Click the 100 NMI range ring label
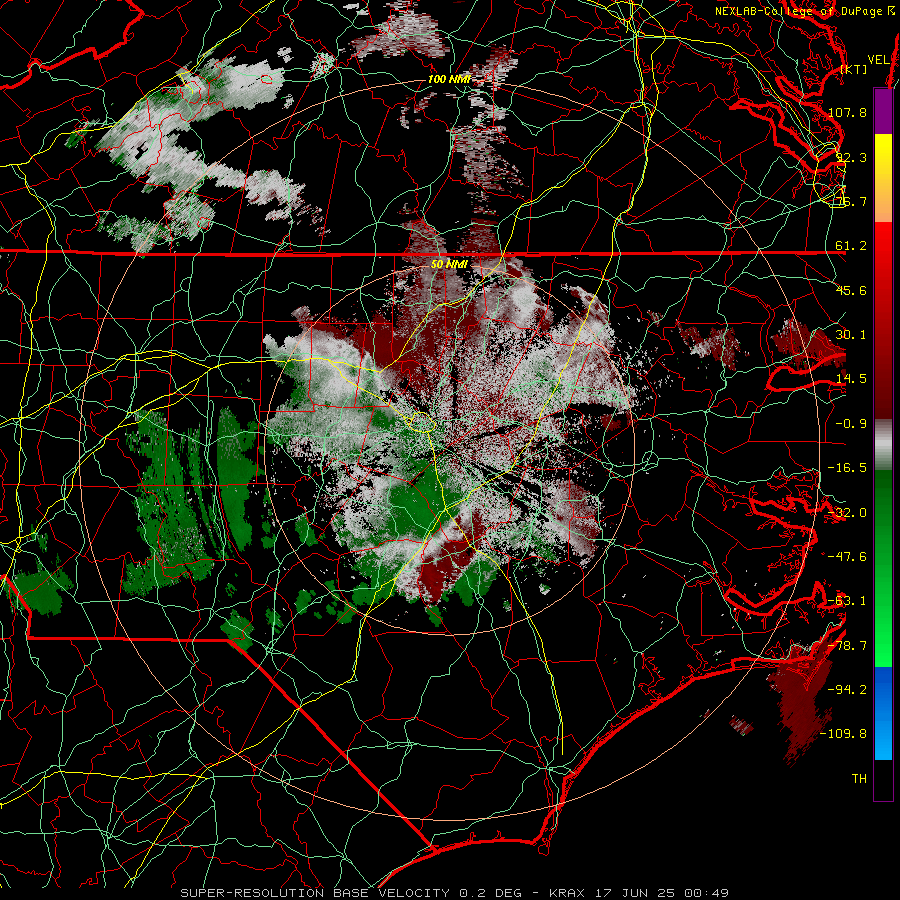Screen dimensions: 900x900 tap(449, 79)
